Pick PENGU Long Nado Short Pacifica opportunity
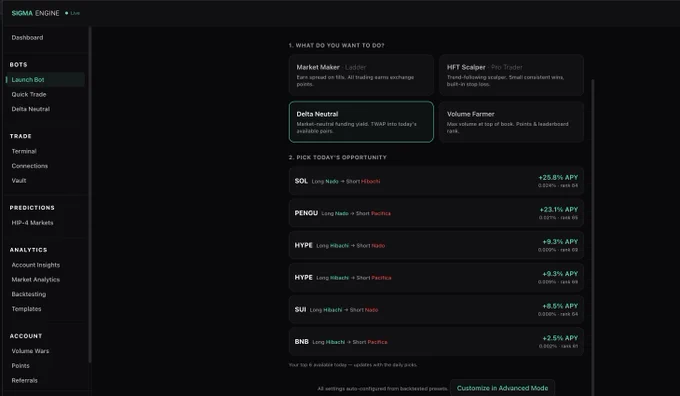This screenshot has height=396, width=680. pos(436,213)
